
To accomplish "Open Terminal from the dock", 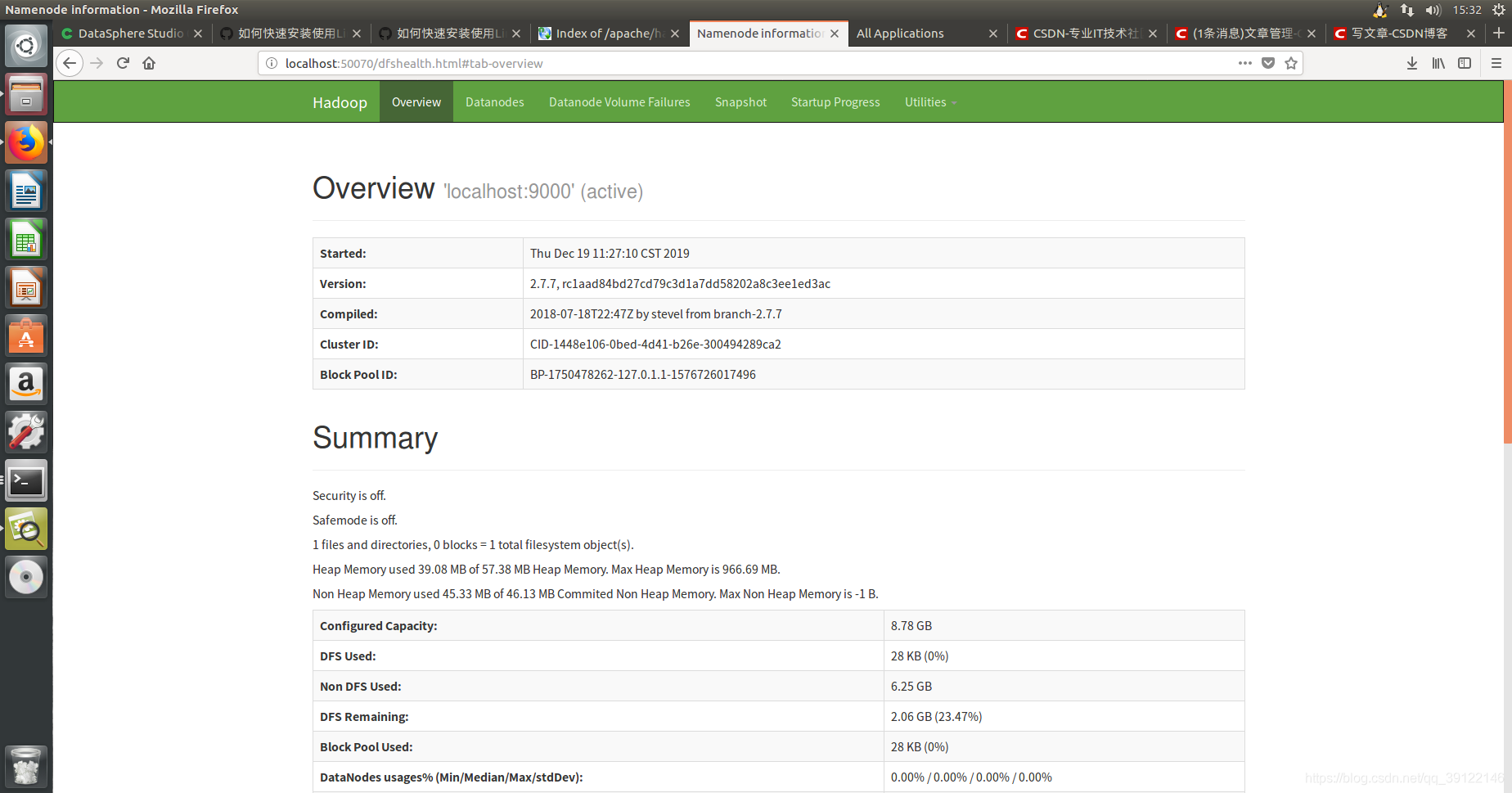I will click(26, 480).
